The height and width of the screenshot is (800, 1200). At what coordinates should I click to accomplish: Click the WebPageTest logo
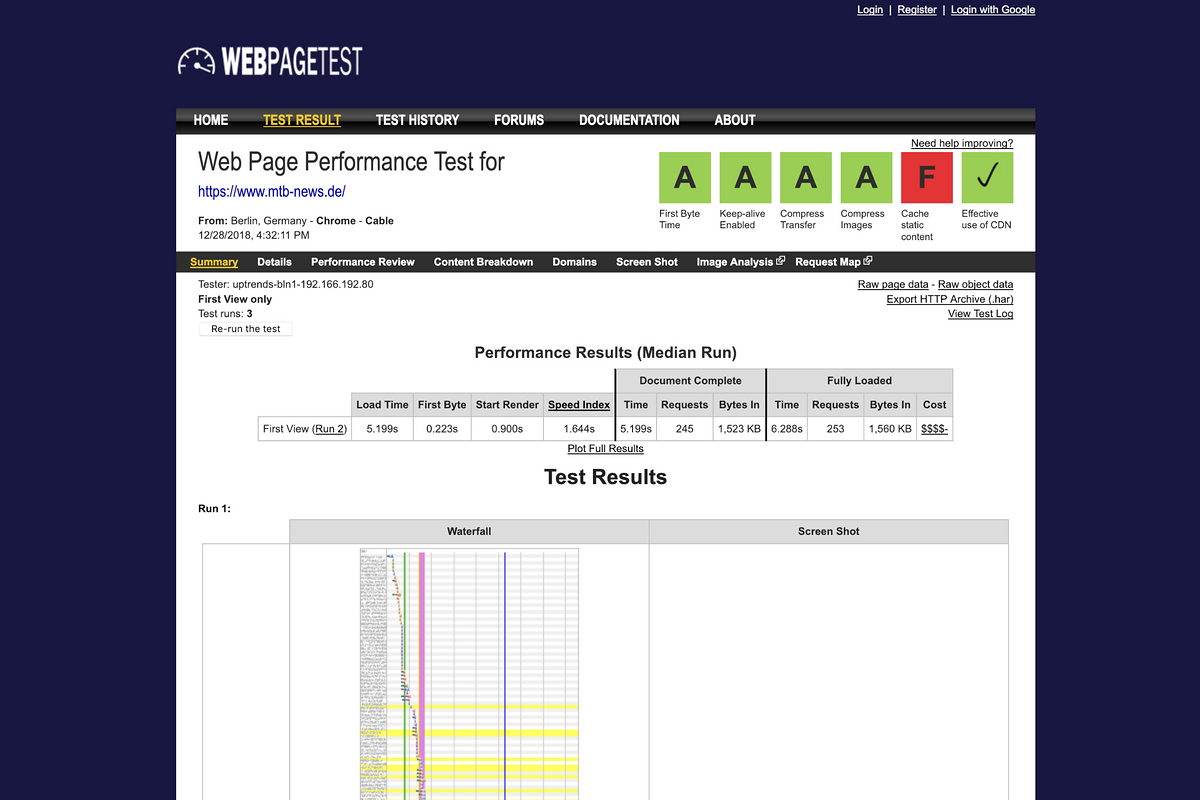[270, 61]
